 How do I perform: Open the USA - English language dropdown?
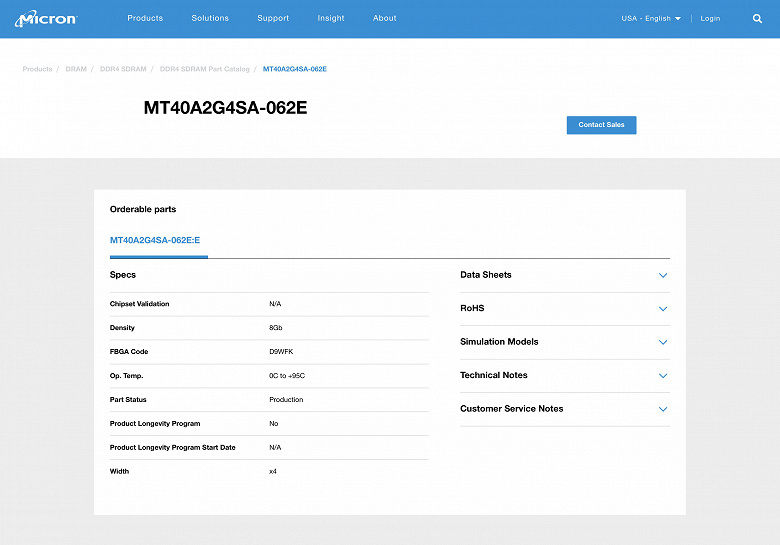(651, 18)
